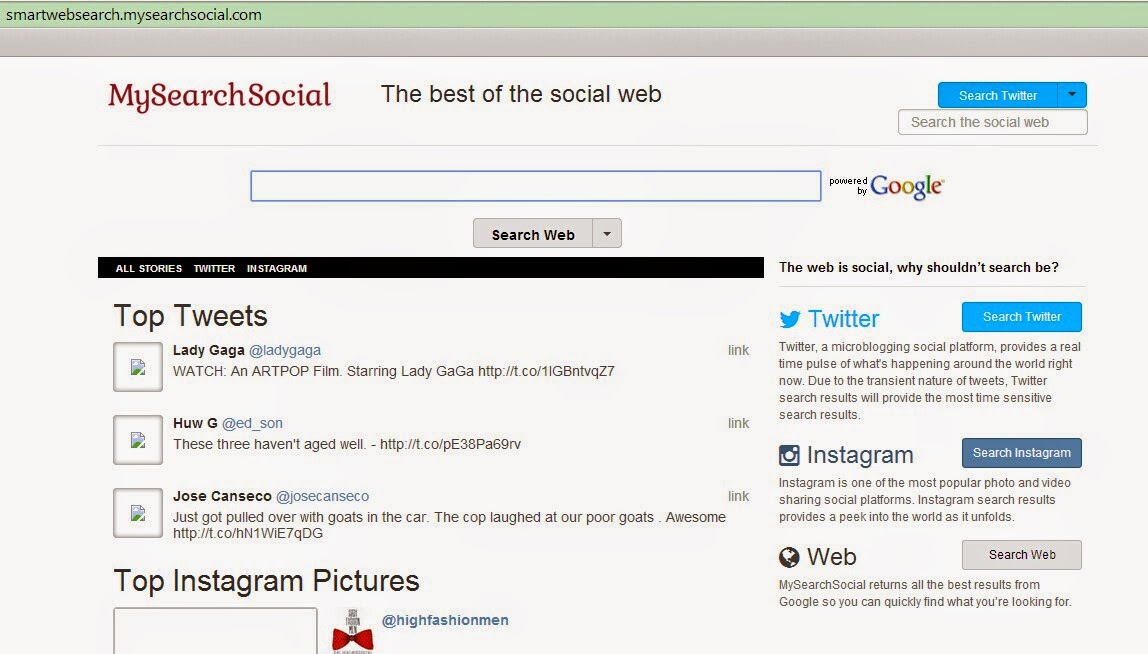Image resolution: width=1148 pixels, height=654 pixels.
Task: Click the Instagram heading text
Action: [x=860, y=456]
